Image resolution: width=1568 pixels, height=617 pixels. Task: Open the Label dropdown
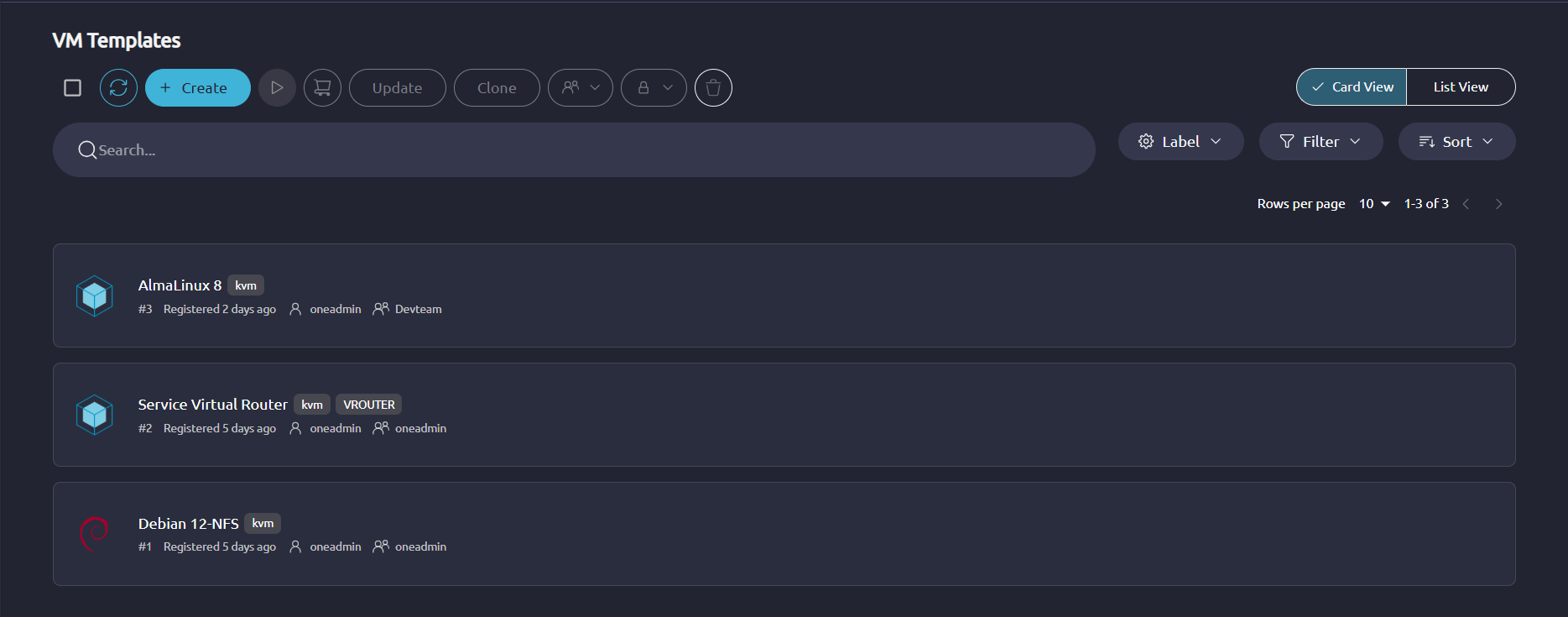[x=1180, y=141]
